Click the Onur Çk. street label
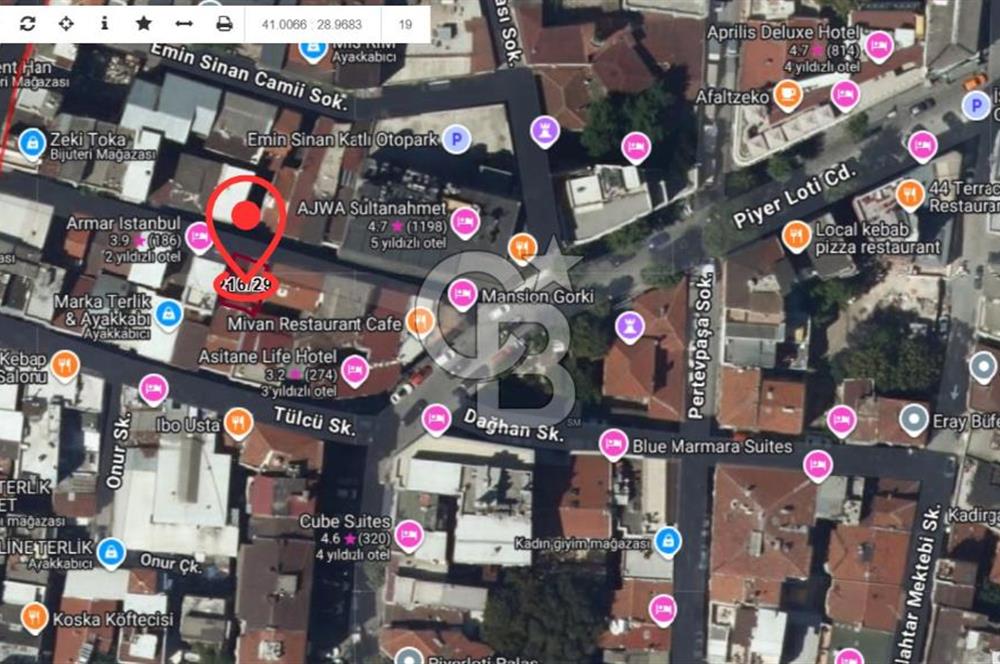 click(171, 564)
